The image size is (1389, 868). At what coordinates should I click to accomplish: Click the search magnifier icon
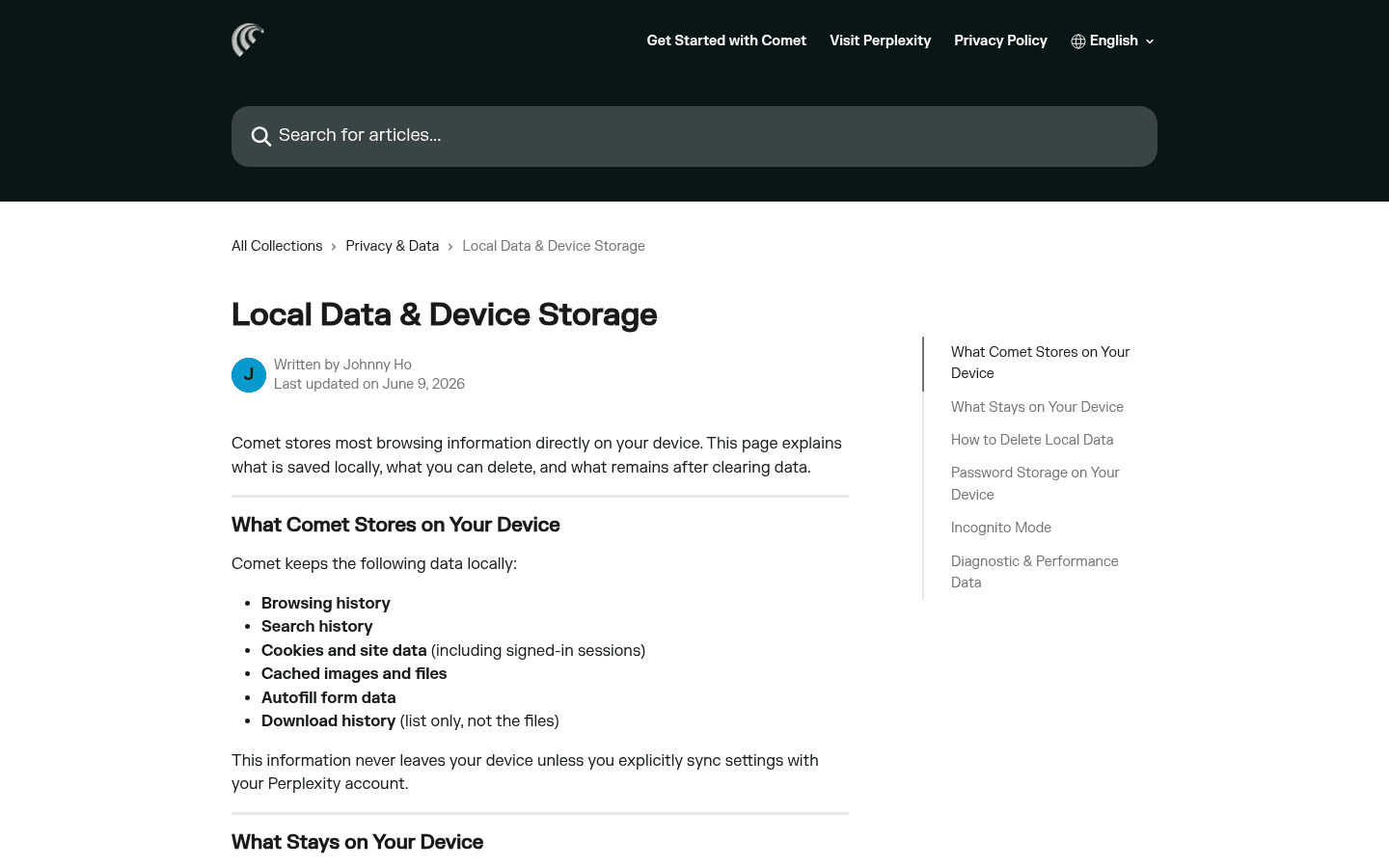coord(260,136)
